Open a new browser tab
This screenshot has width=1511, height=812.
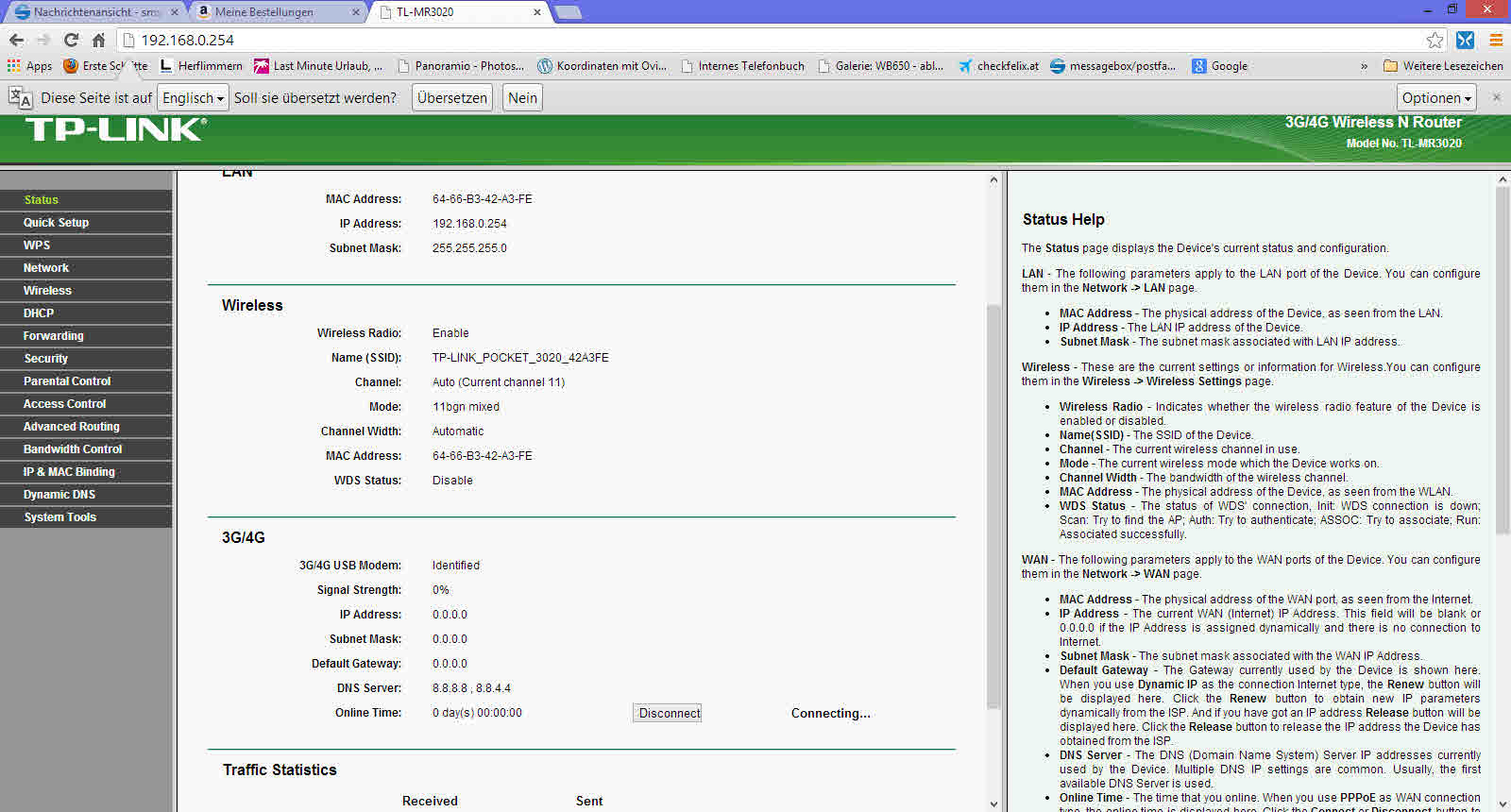click(568, 12)
